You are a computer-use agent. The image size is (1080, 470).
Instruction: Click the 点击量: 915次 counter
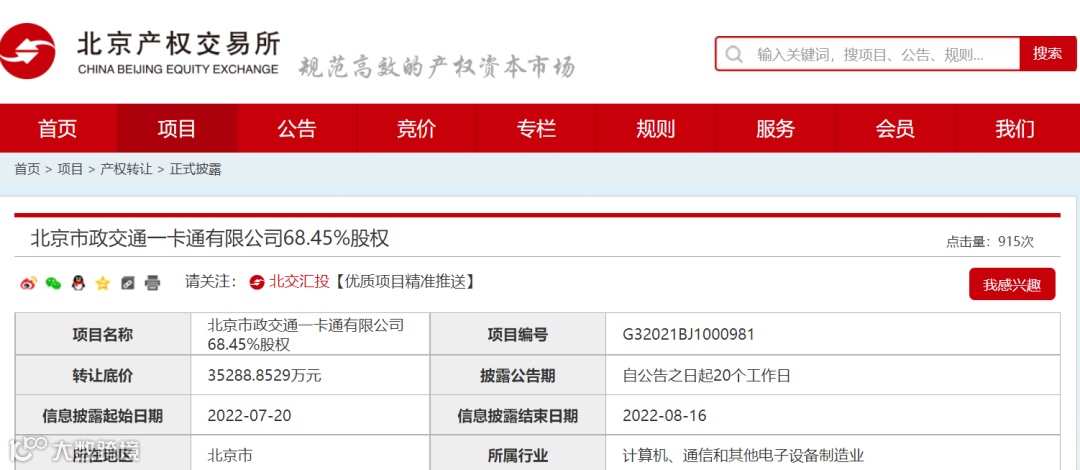[990, 242]
